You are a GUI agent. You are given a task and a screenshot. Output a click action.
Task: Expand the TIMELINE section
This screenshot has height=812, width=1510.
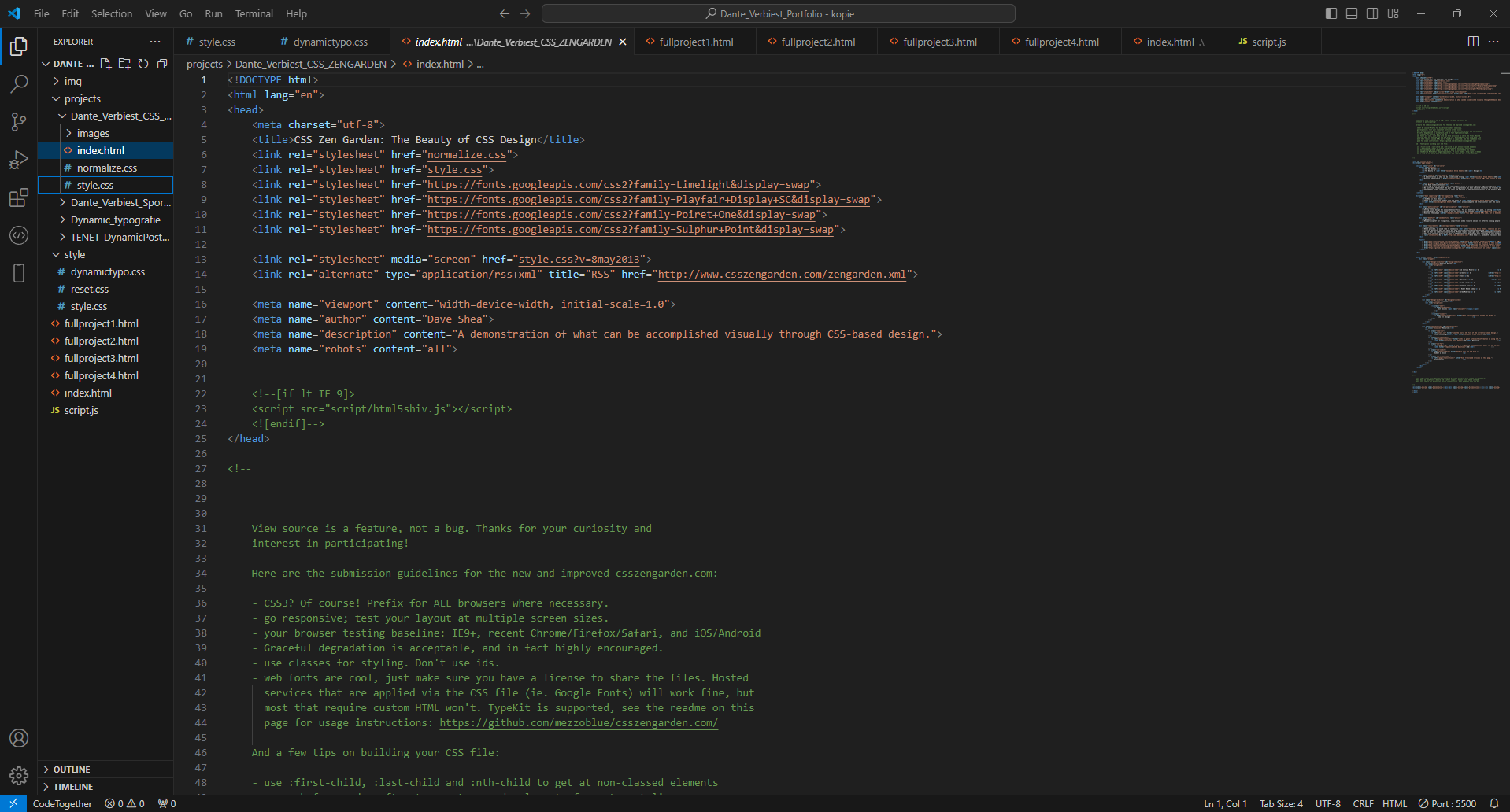[105, 787]
